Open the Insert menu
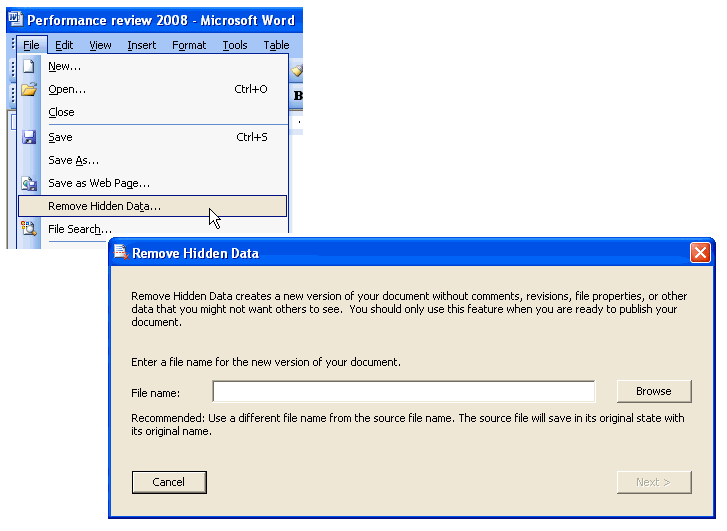Viewport: 727px width, 531px height. 141,45
